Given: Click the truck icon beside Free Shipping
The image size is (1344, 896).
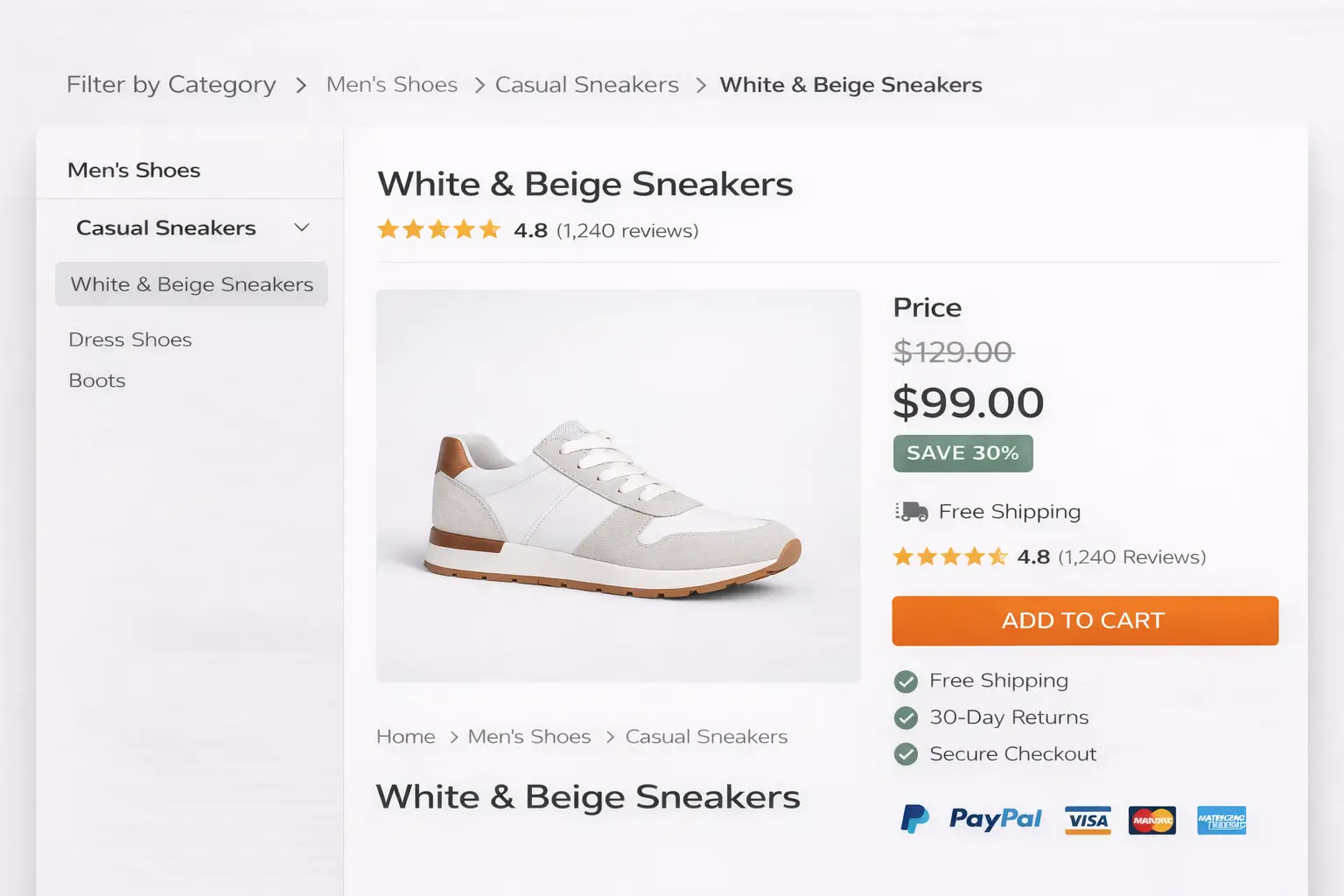Looking at the screenshot, I should tap(911, 511).
